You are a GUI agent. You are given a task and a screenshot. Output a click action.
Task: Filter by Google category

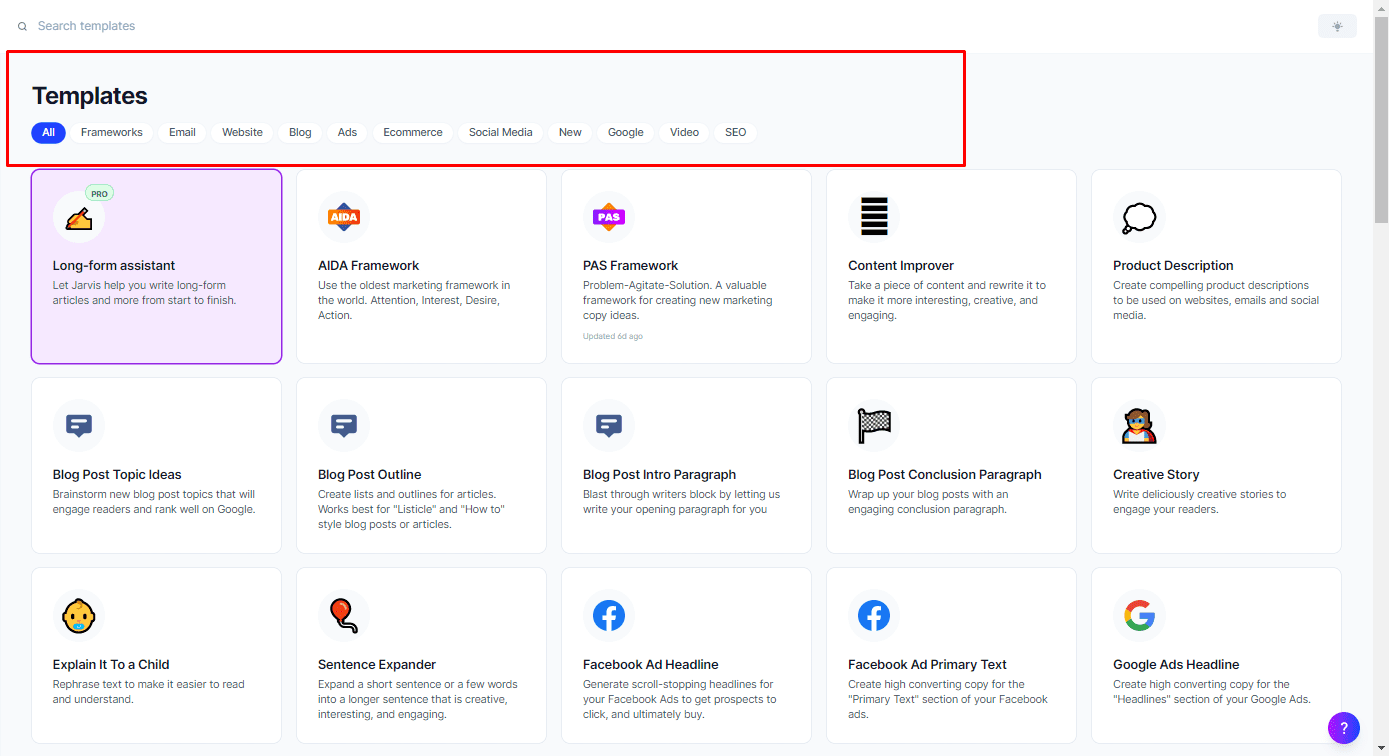pos(626,132)
